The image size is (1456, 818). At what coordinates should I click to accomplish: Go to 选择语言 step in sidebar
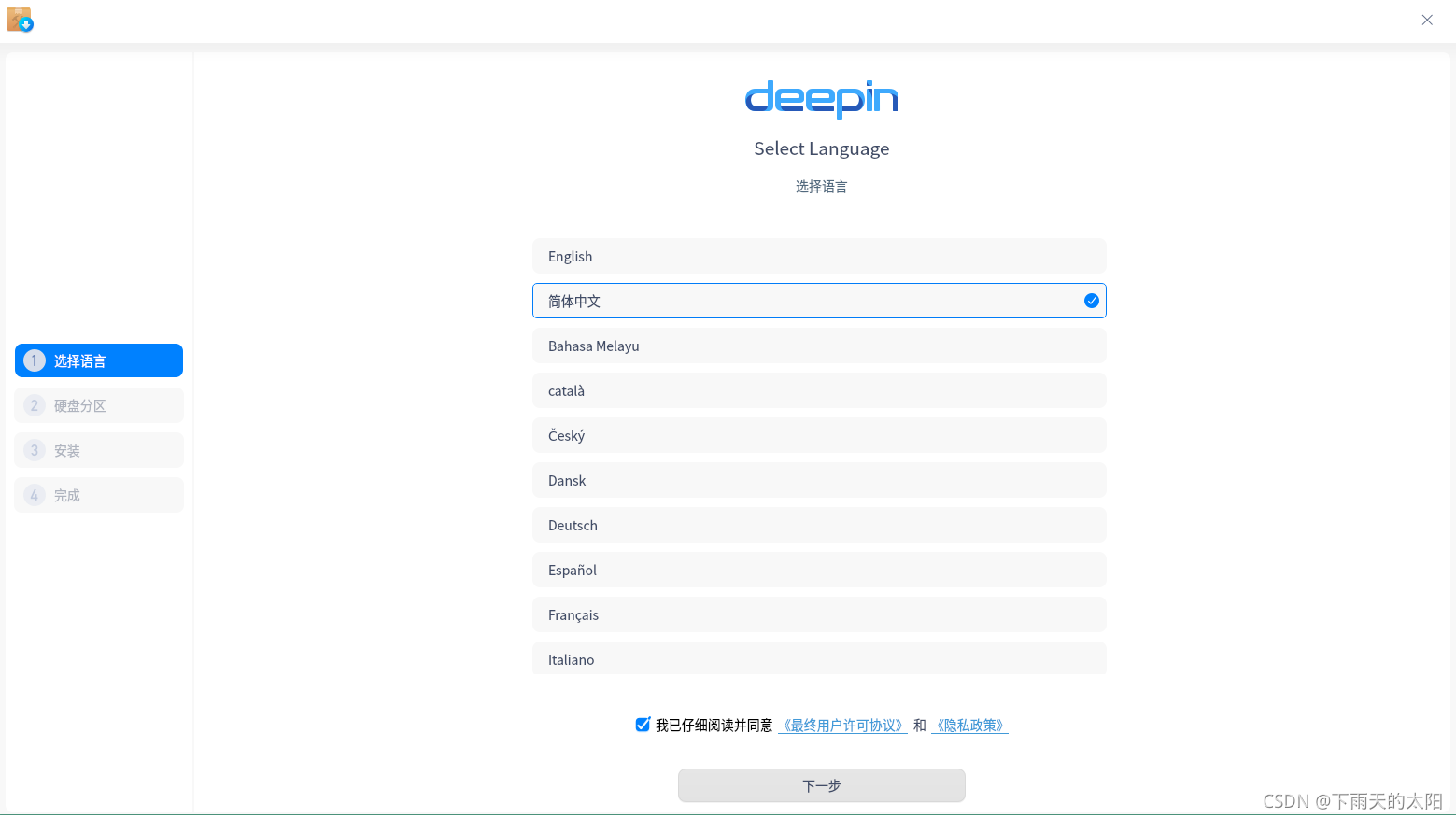[x=99, y=360]
